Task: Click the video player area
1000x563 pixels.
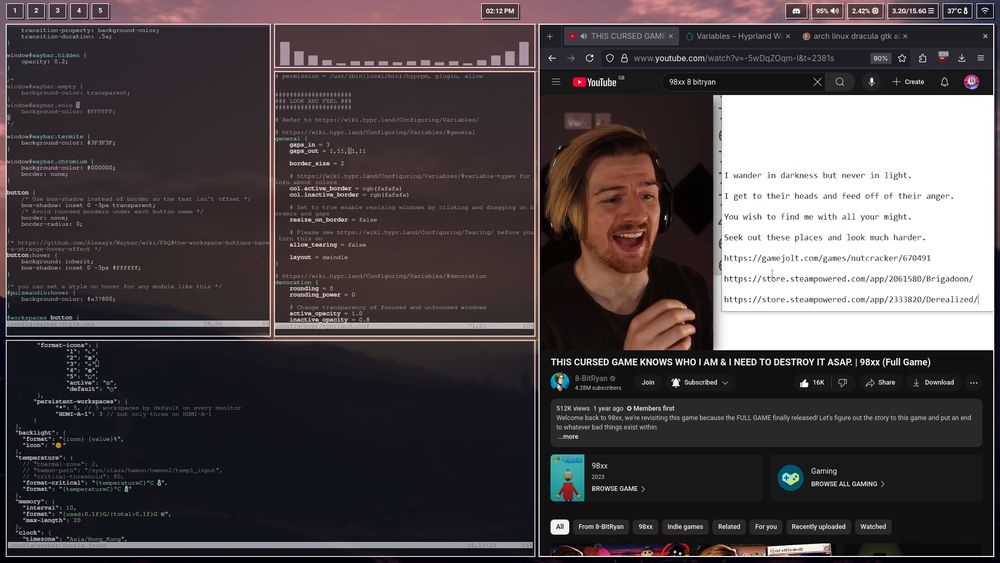Action: tap(767, 222)
